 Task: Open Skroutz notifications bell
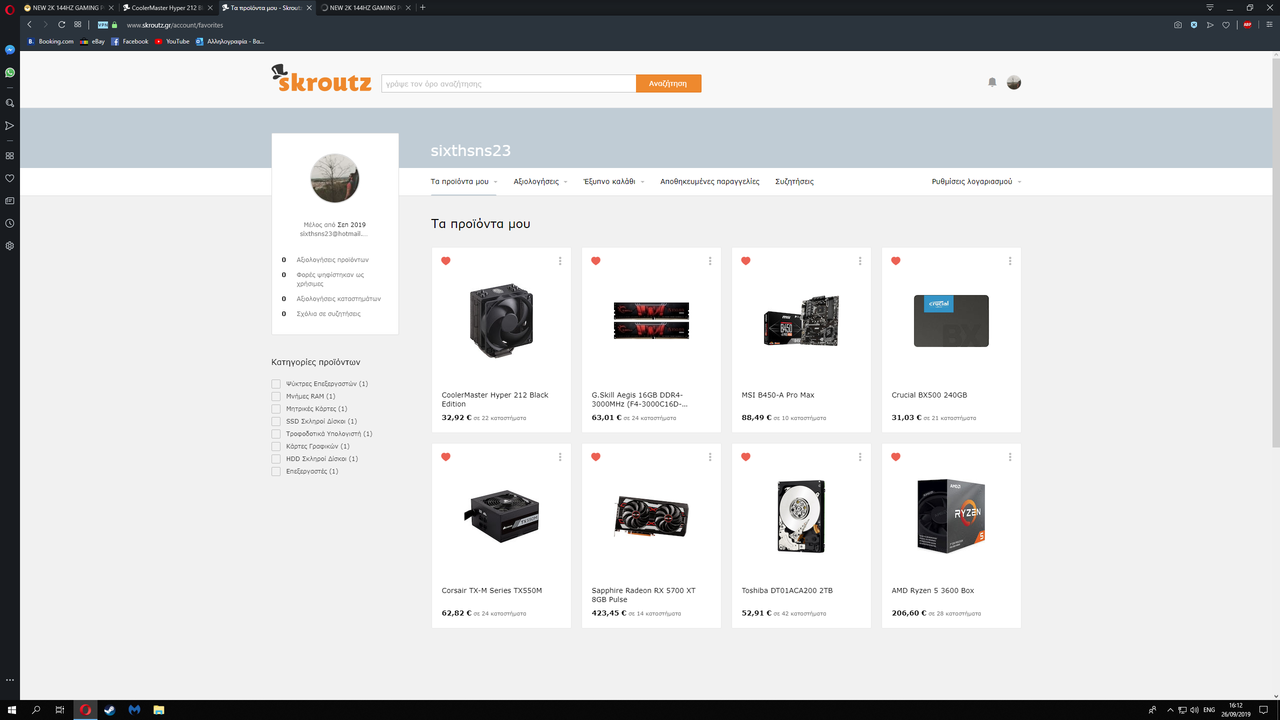(992, 82)
